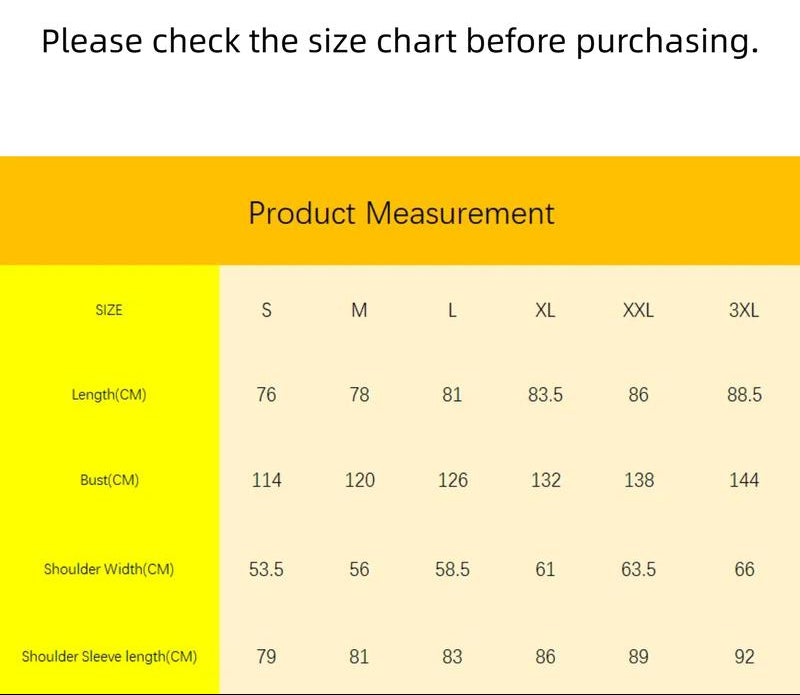Select the Shoulder Sleeve length(CM) label
The image size is (800, 695).
click(109, 657)
